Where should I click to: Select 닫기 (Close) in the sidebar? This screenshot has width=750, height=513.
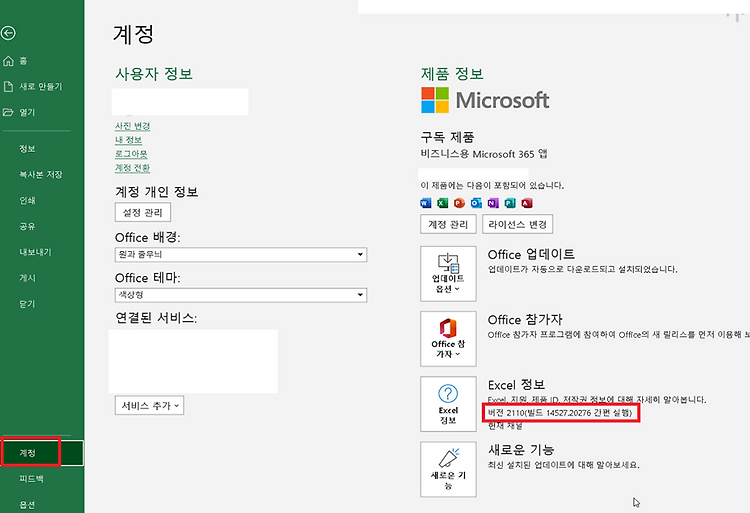pyautogui.click(x=27, y=304)
